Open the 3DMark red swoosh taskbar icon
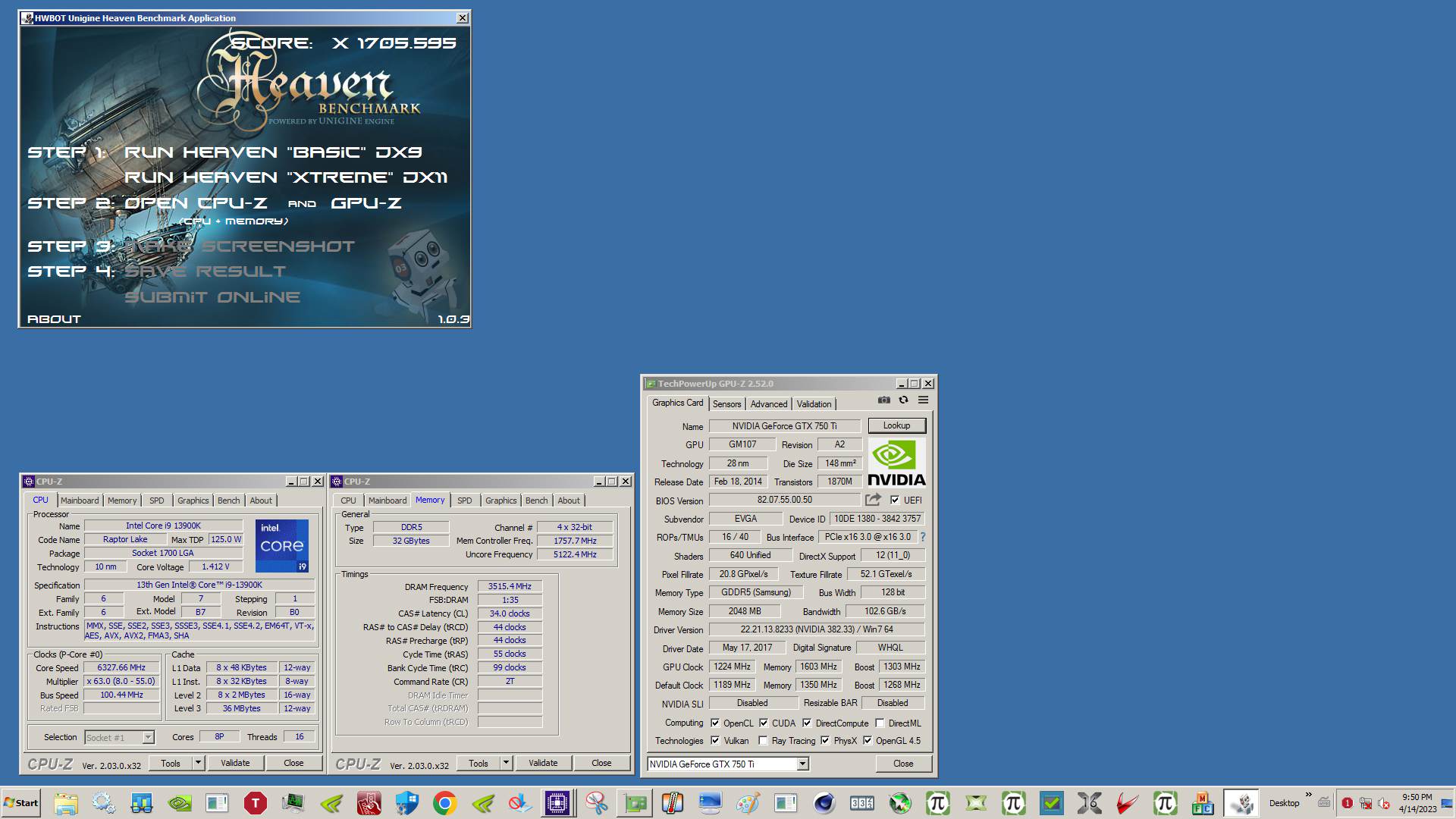Screen dimensions: 1456x819 (1128, 803)
